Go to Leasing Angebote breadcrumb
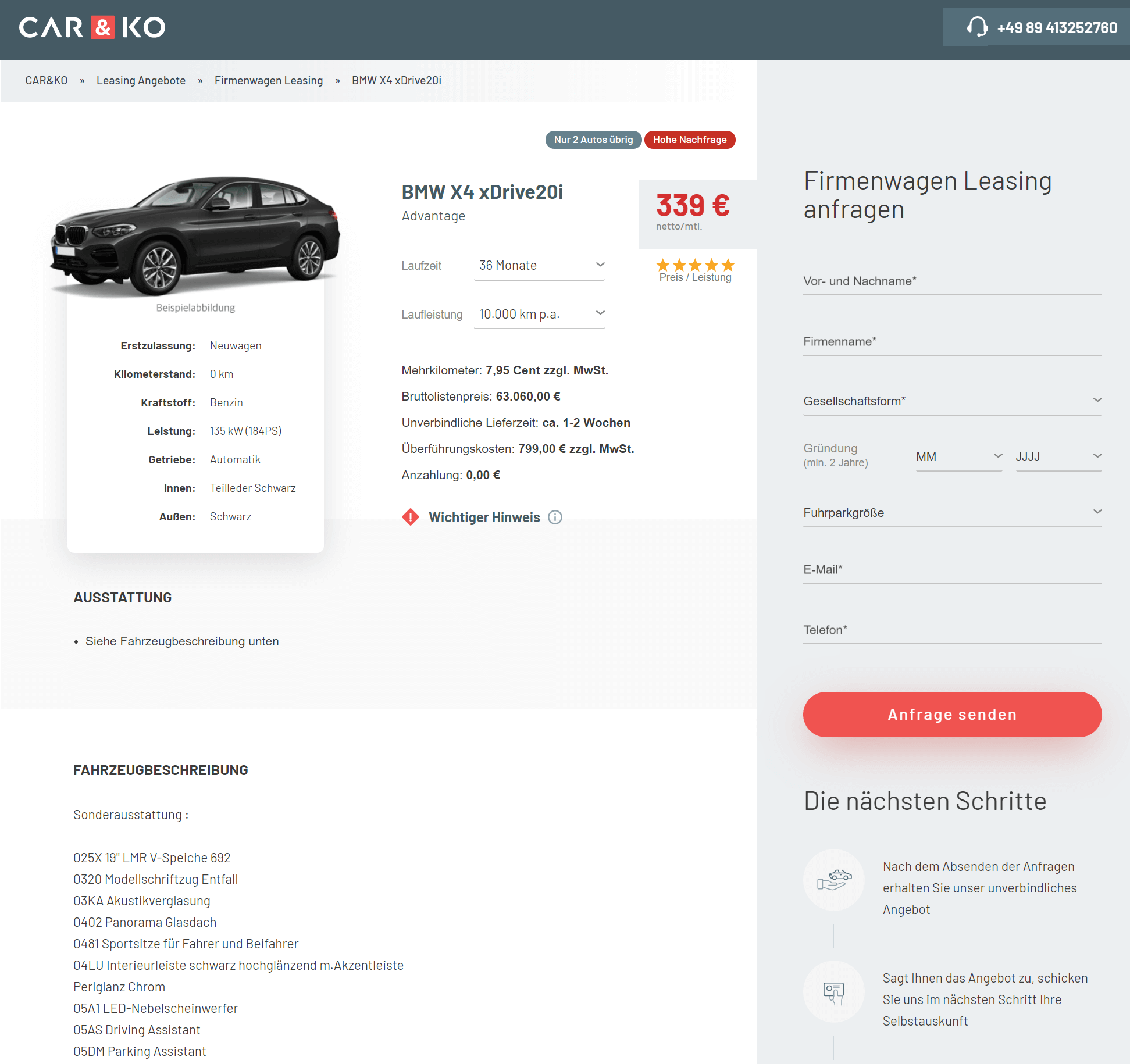 [141, 80]
